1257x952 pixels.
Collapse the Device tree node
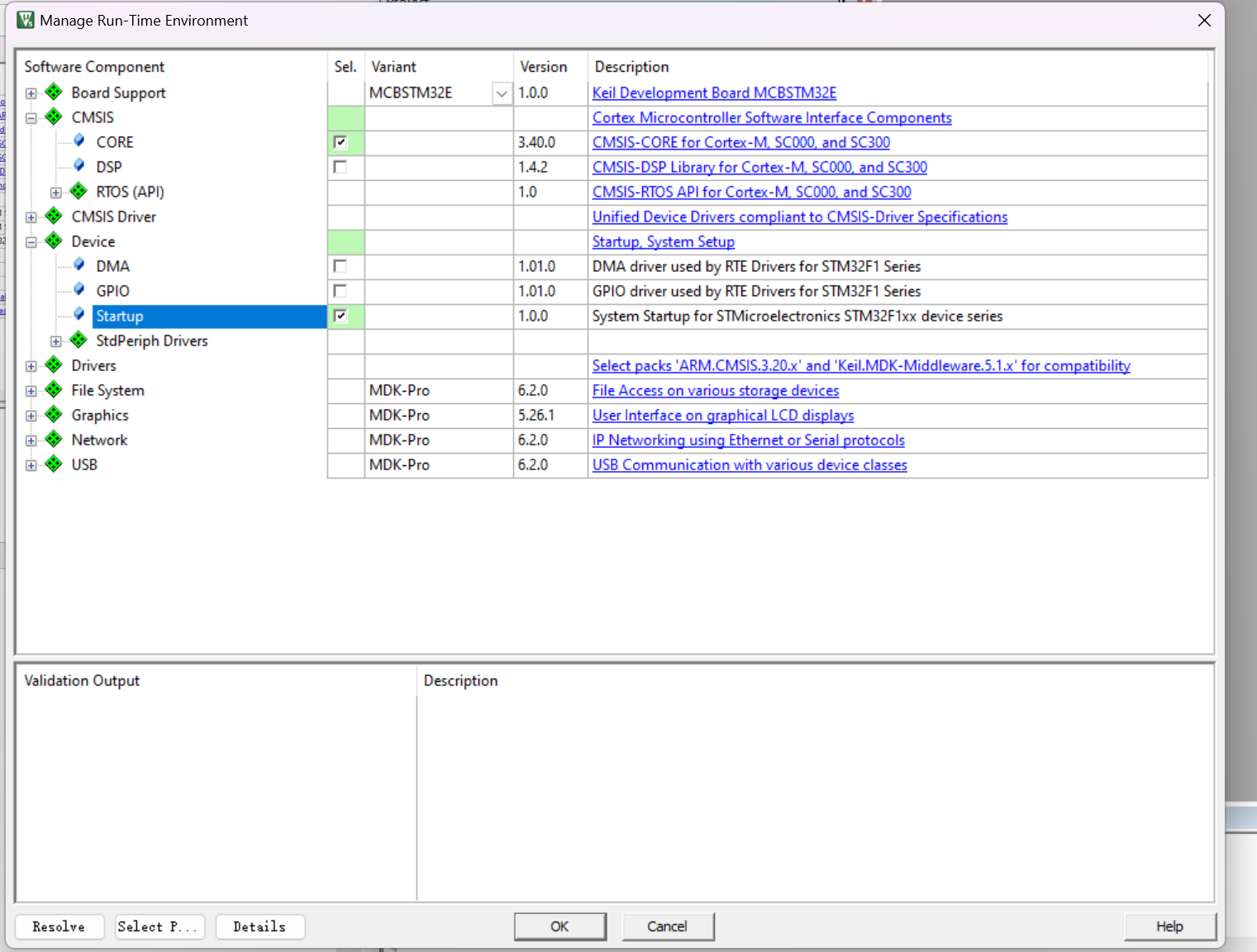coord(31,242)
